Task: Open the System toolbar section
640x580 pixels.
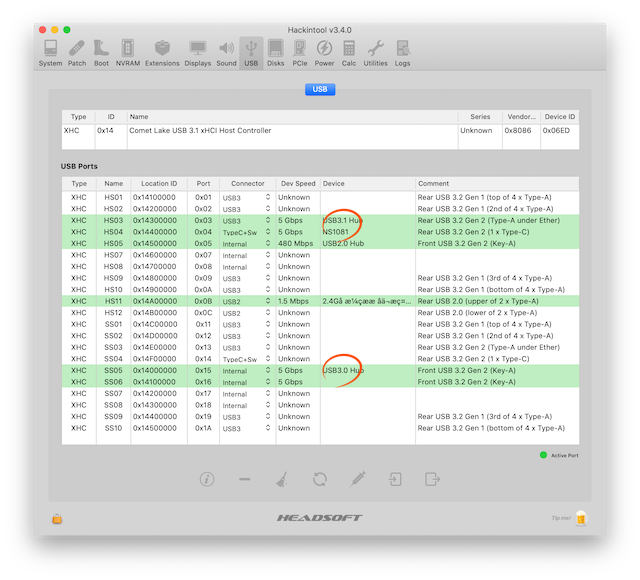Action: tap(50, 53)
